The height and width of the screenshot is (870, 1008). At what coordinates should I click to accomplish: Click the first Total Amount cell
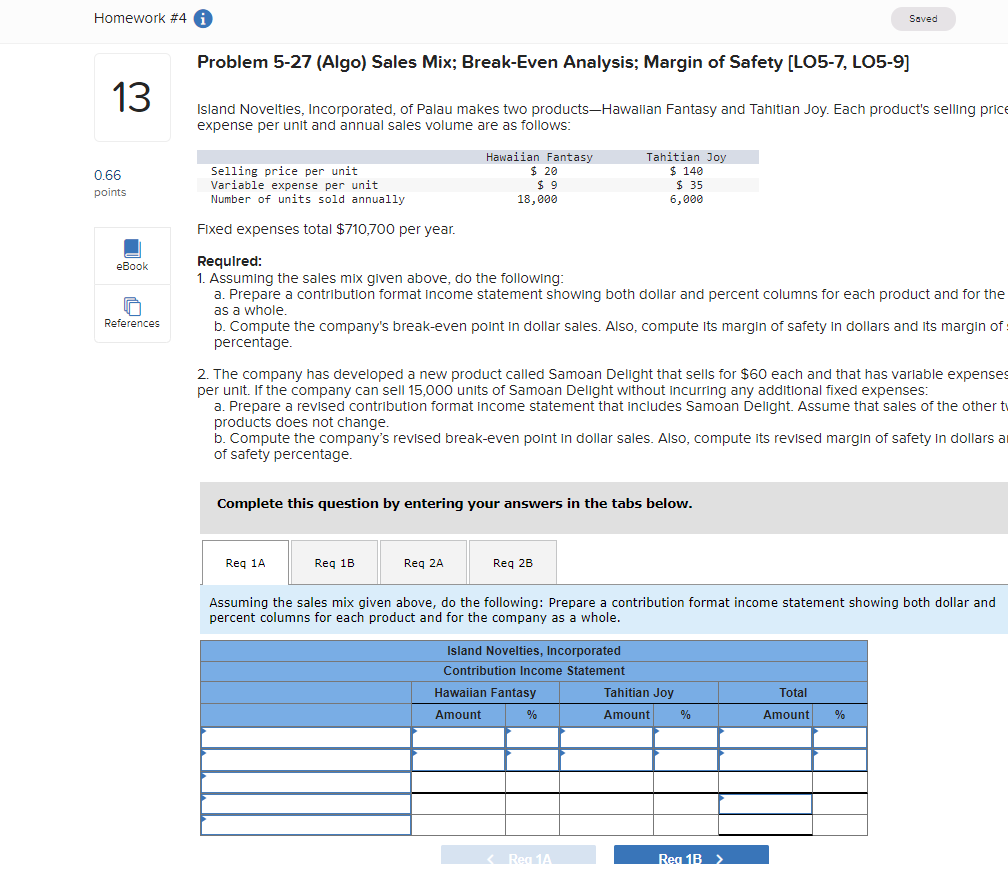(765, 737)
